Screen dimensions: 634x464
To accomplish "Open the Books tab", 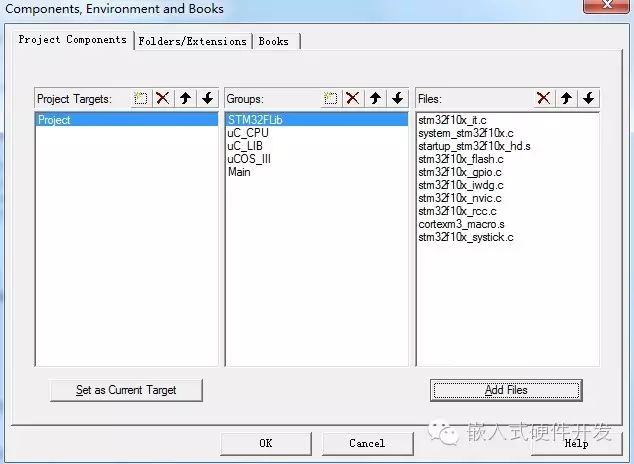I will click(x=274, y=41).
